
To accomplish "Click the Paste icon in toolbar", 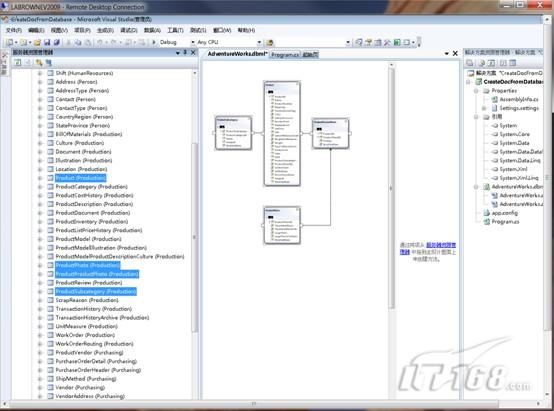I will [88, 42].
